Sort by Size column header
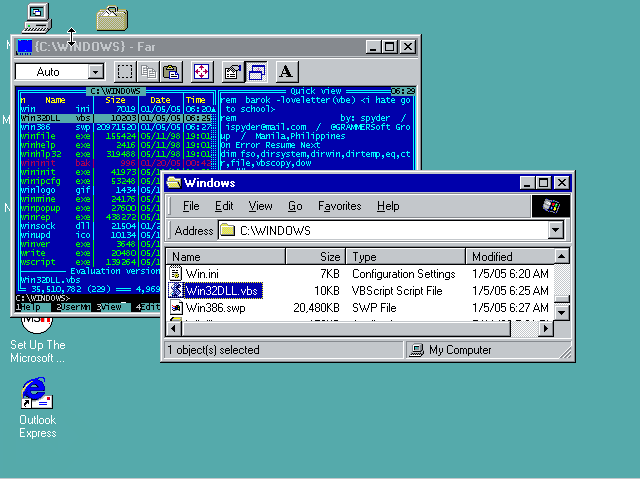Viewport: 640px width, 480px height. pos(316,257)
